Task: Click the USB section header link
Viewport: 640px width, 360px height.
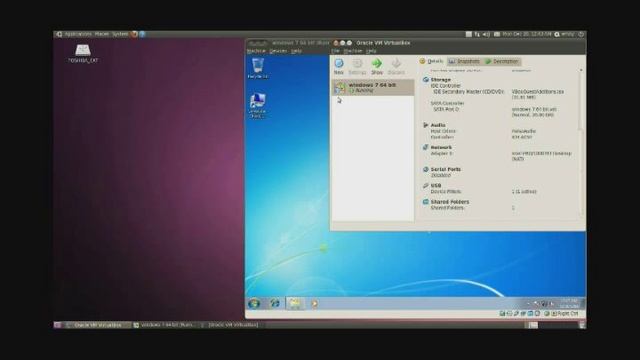Action: click(x=436, y=185)
